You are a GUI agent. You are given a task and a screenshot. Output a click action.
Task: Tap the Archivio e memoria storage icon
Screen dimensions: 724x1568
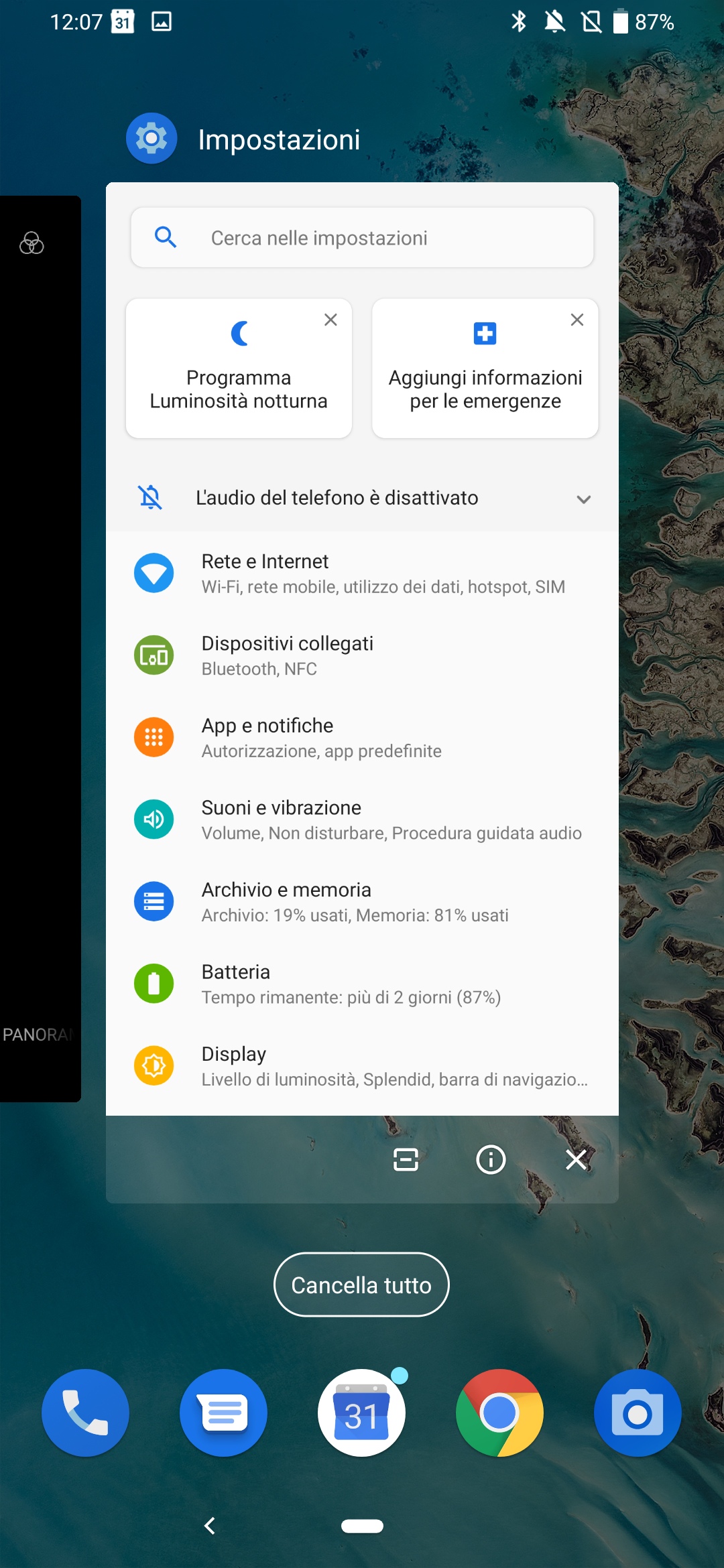(154, 901)
